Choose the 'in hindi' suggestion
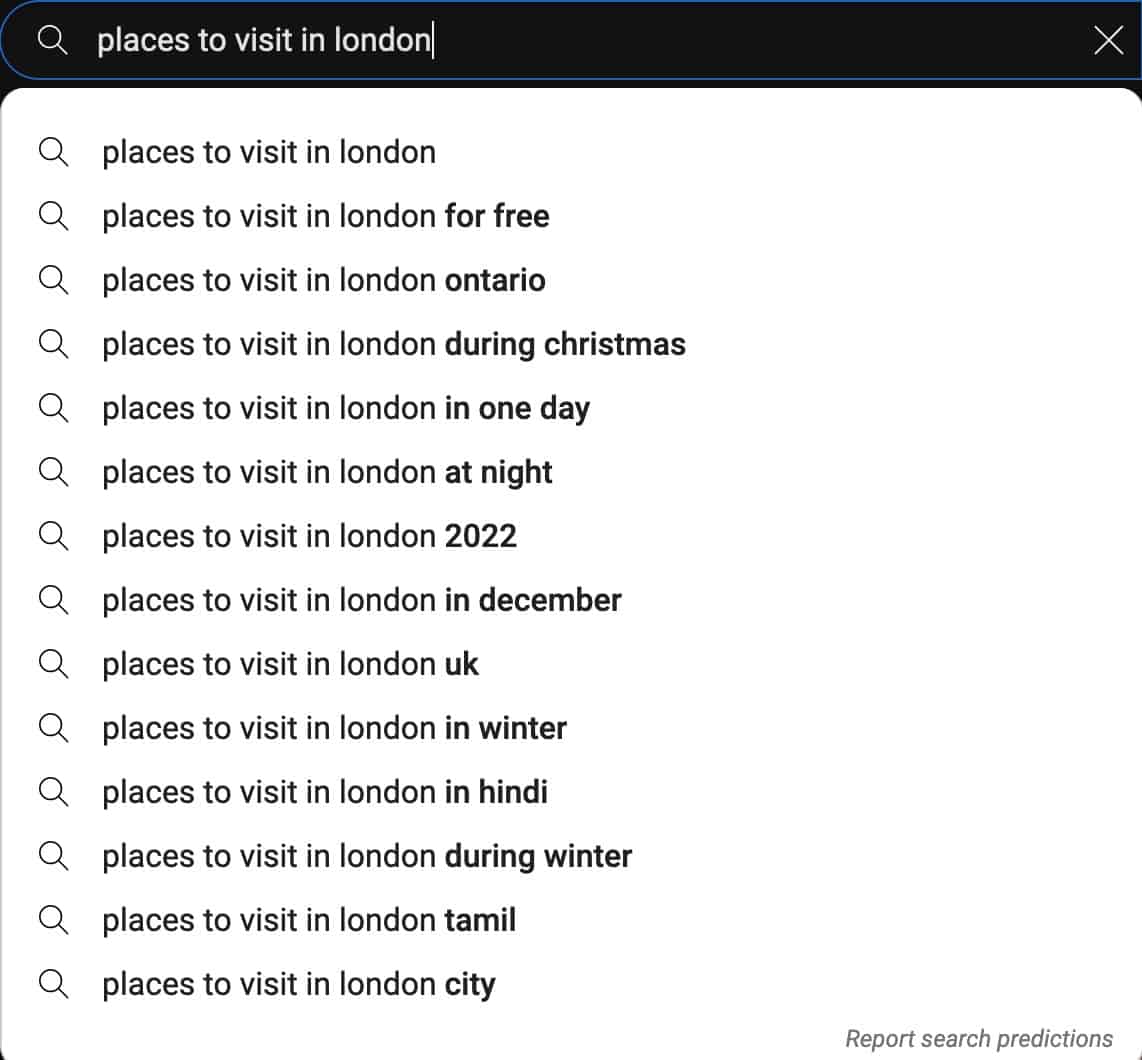Screen dimensions: 1142x1060 coord(571,792)
